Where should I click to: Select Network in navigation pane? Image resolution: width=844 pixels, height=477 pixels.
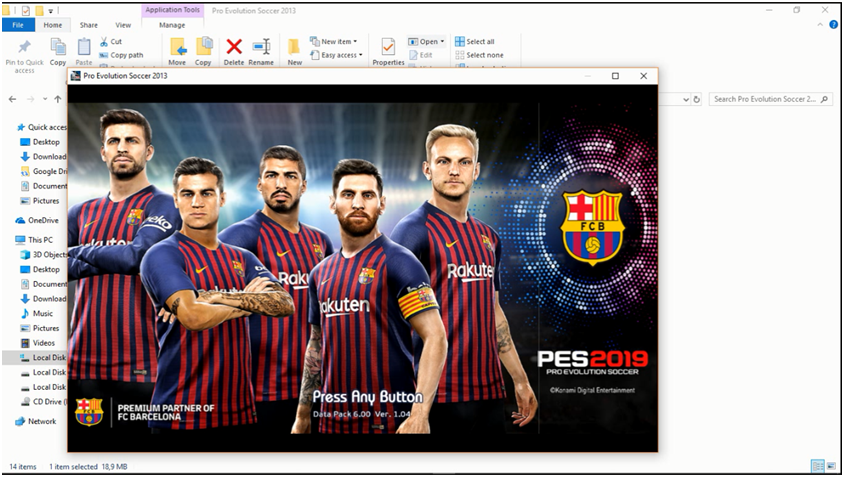point(36,422)
